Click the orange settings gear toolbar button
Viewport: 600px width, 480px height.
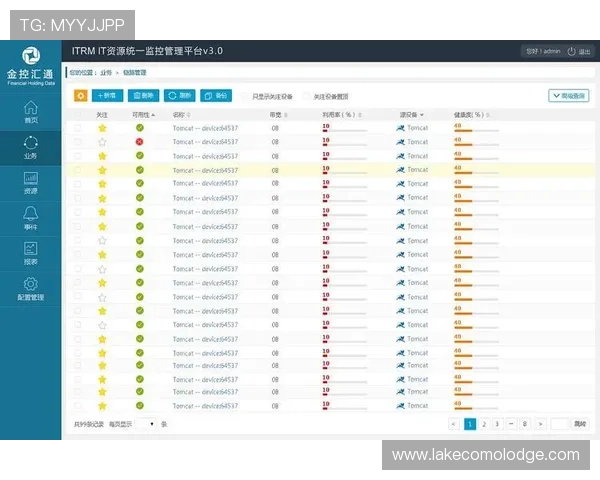tap(80, 96)
